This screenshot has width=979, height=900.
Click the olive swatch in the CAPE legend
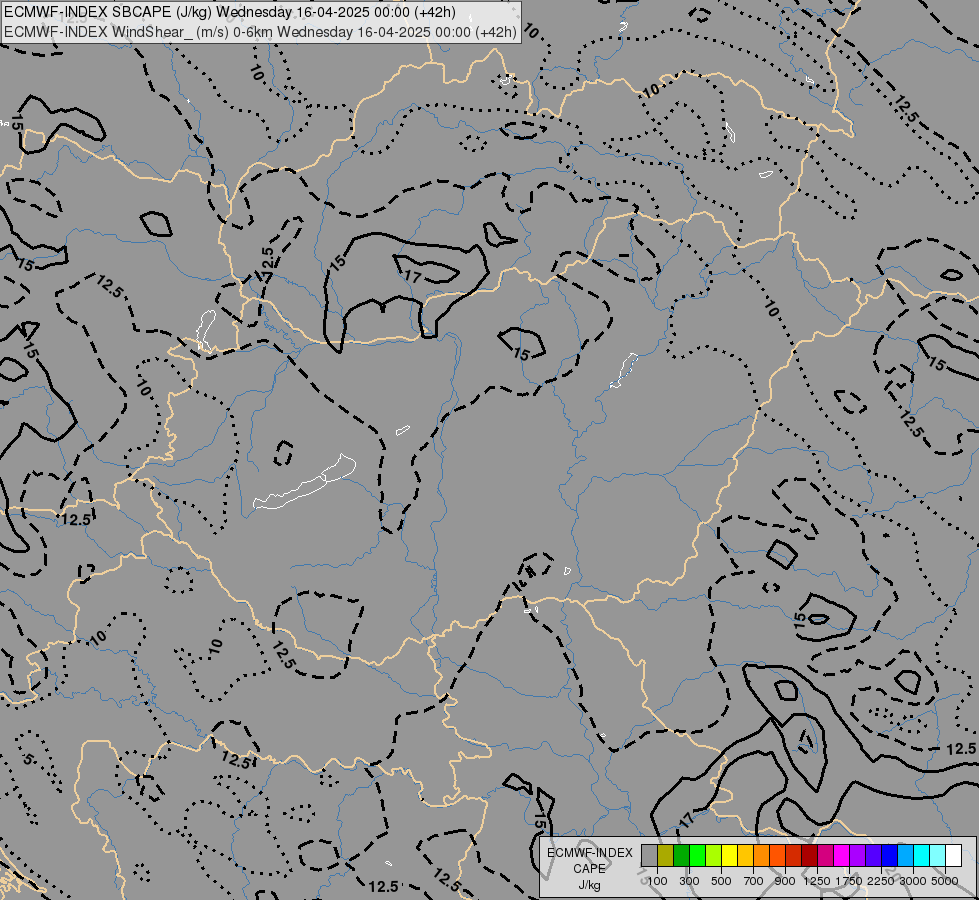tap(666, 855)
